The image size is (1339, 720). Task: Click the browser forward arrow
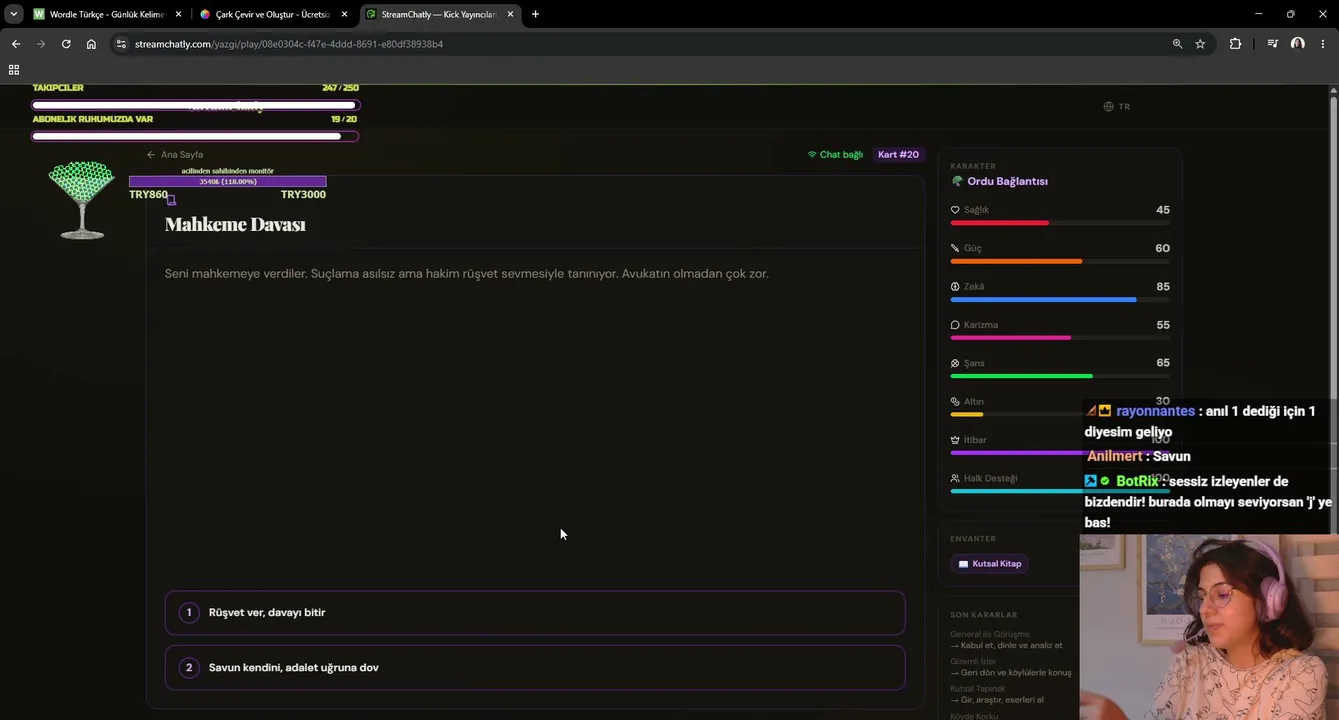point(41,44)
